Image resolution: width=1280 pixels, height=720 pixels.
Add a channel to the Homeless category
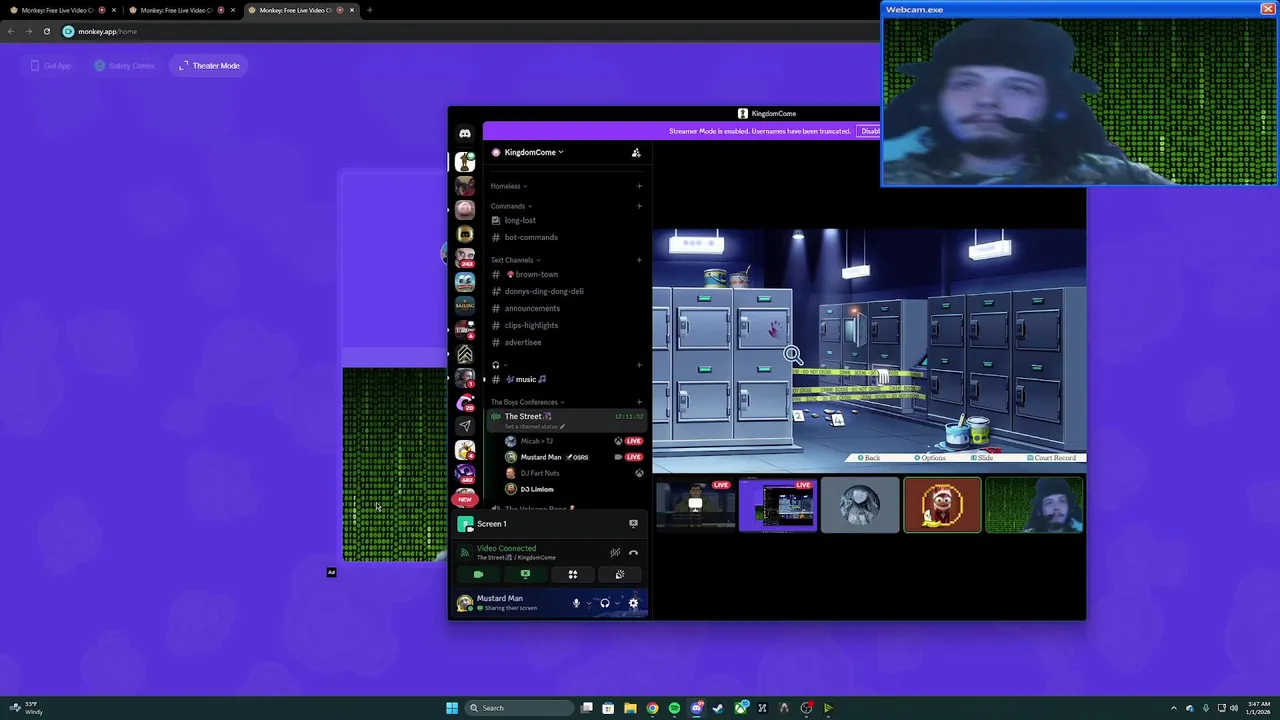(x=639, y=186)
